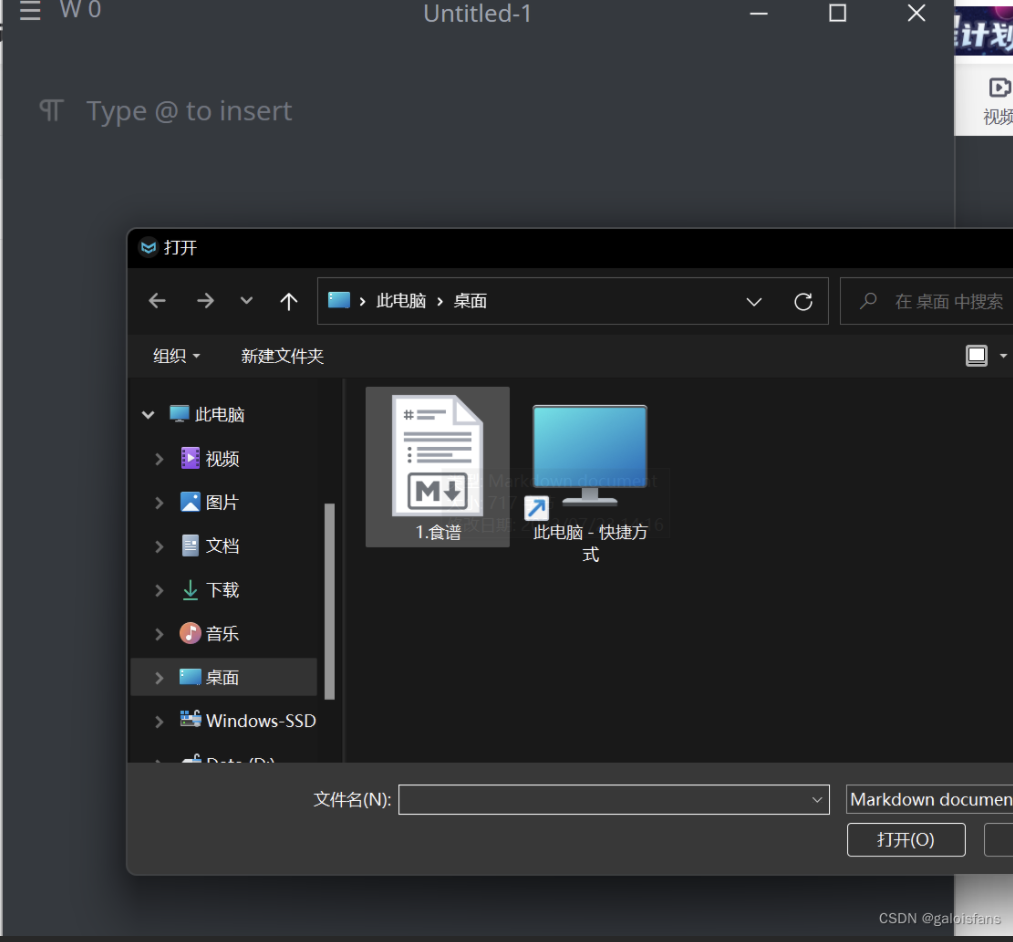Select the 此电脑 shortcut icon
The width and height of the screenshot is (1013, 942).
point(590,480)
